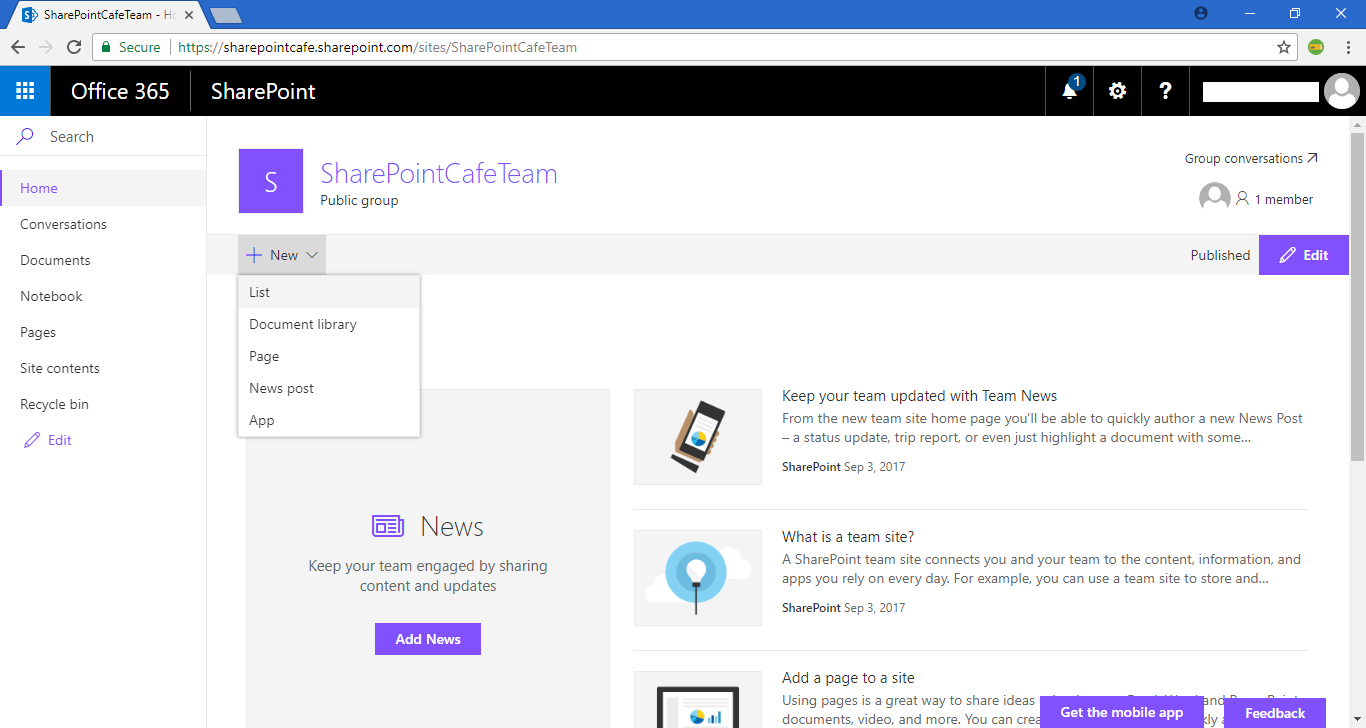Open the Add a page to a site article

(x=848, y=678)
